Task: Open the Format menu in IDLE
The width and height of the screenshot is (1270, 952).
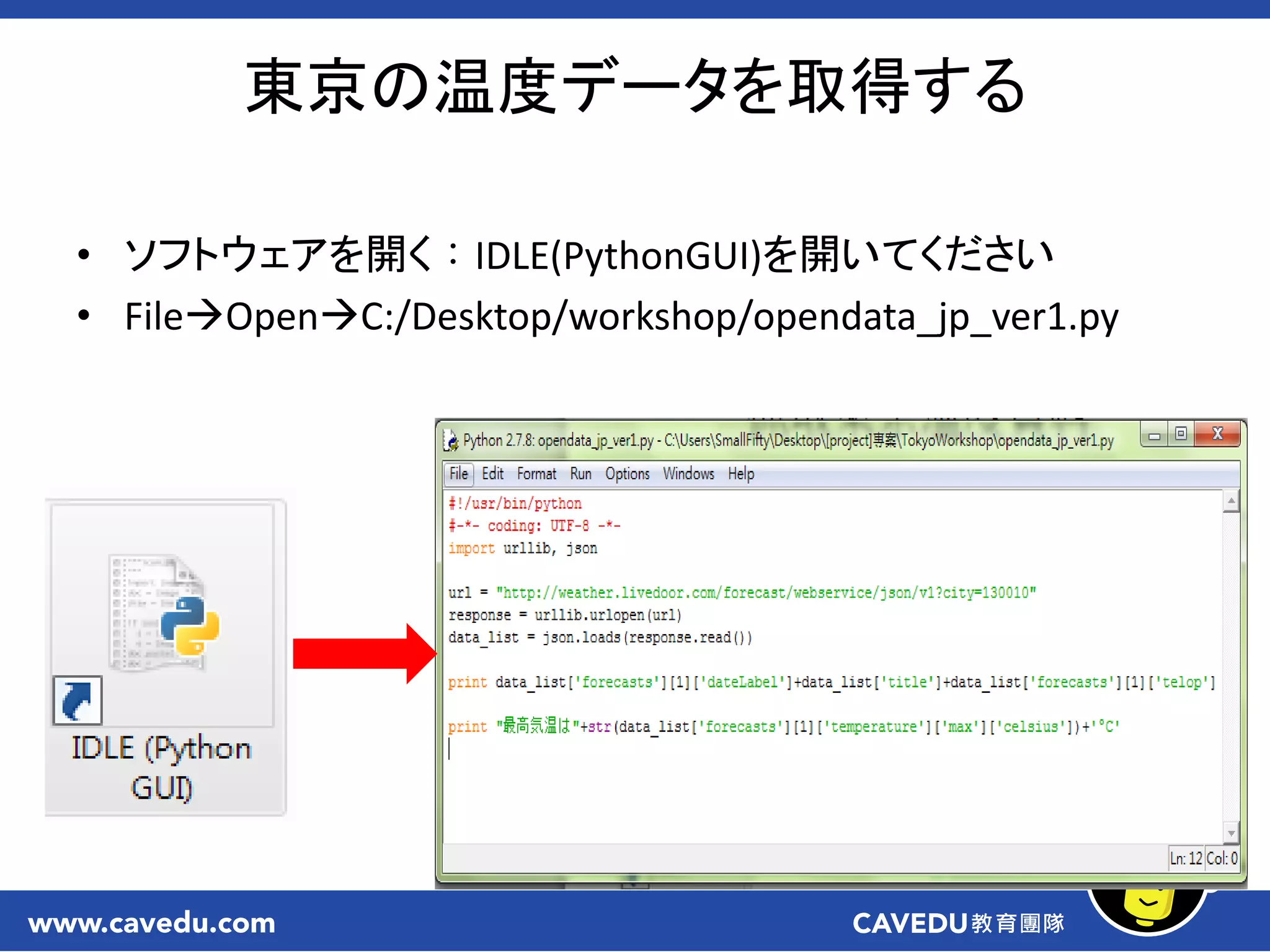Action: pos(536,474)
